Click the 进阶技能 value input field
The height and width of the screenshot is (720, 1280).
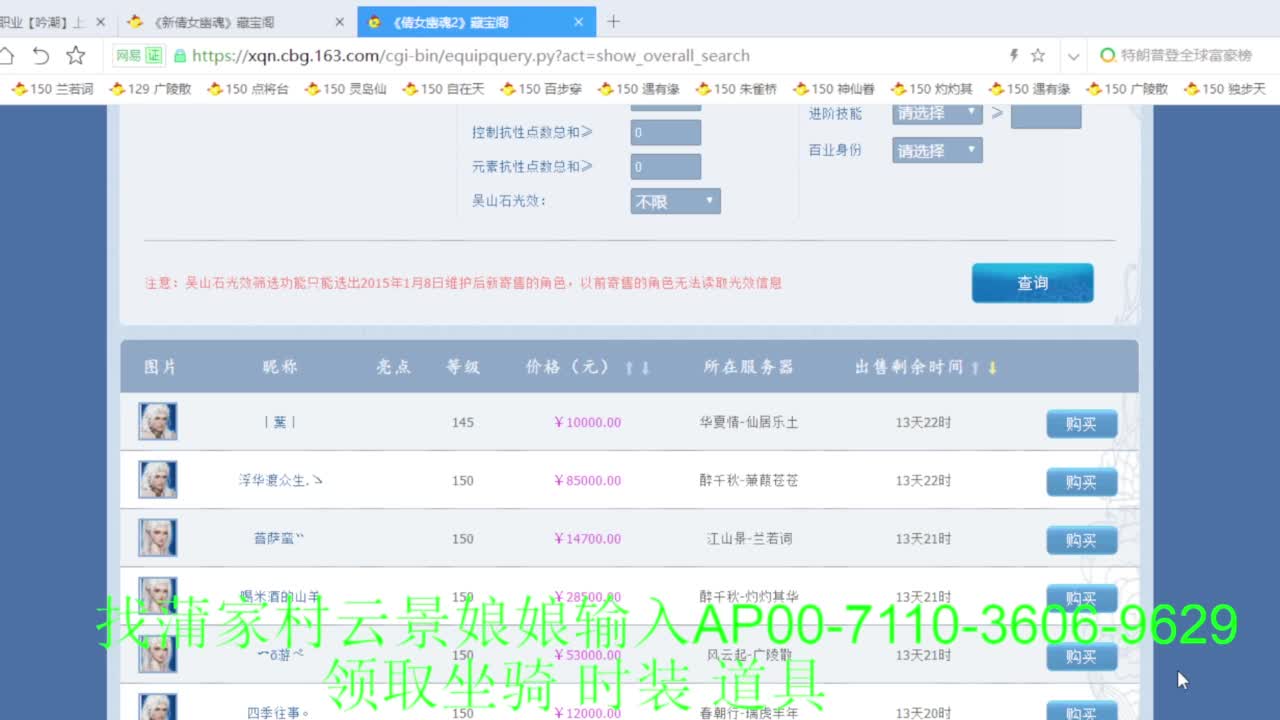click(1046, 114)
